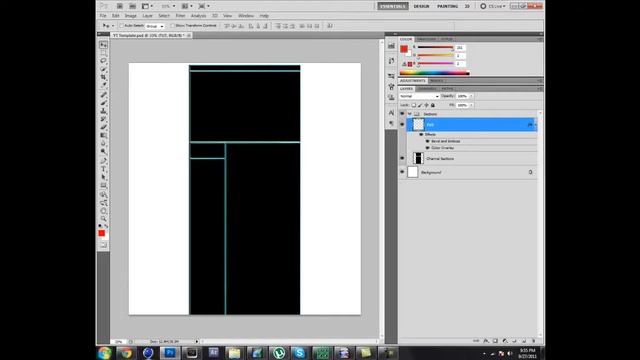Hide the Background layer

coord(402,172)
